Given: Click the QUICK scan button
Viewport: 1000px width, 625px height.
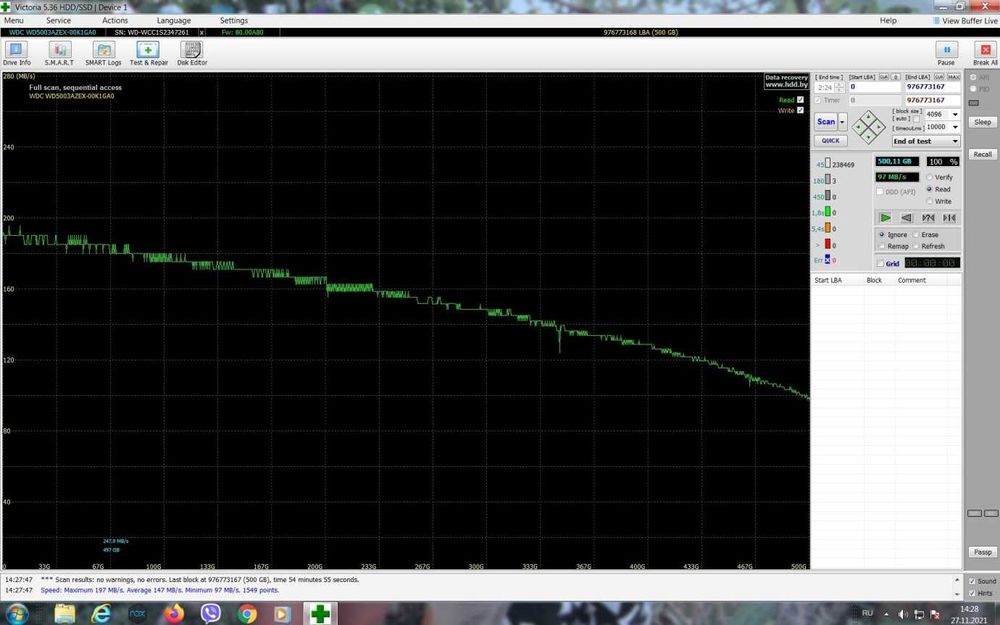Looking at the screenshot, I should coord(830,140).
